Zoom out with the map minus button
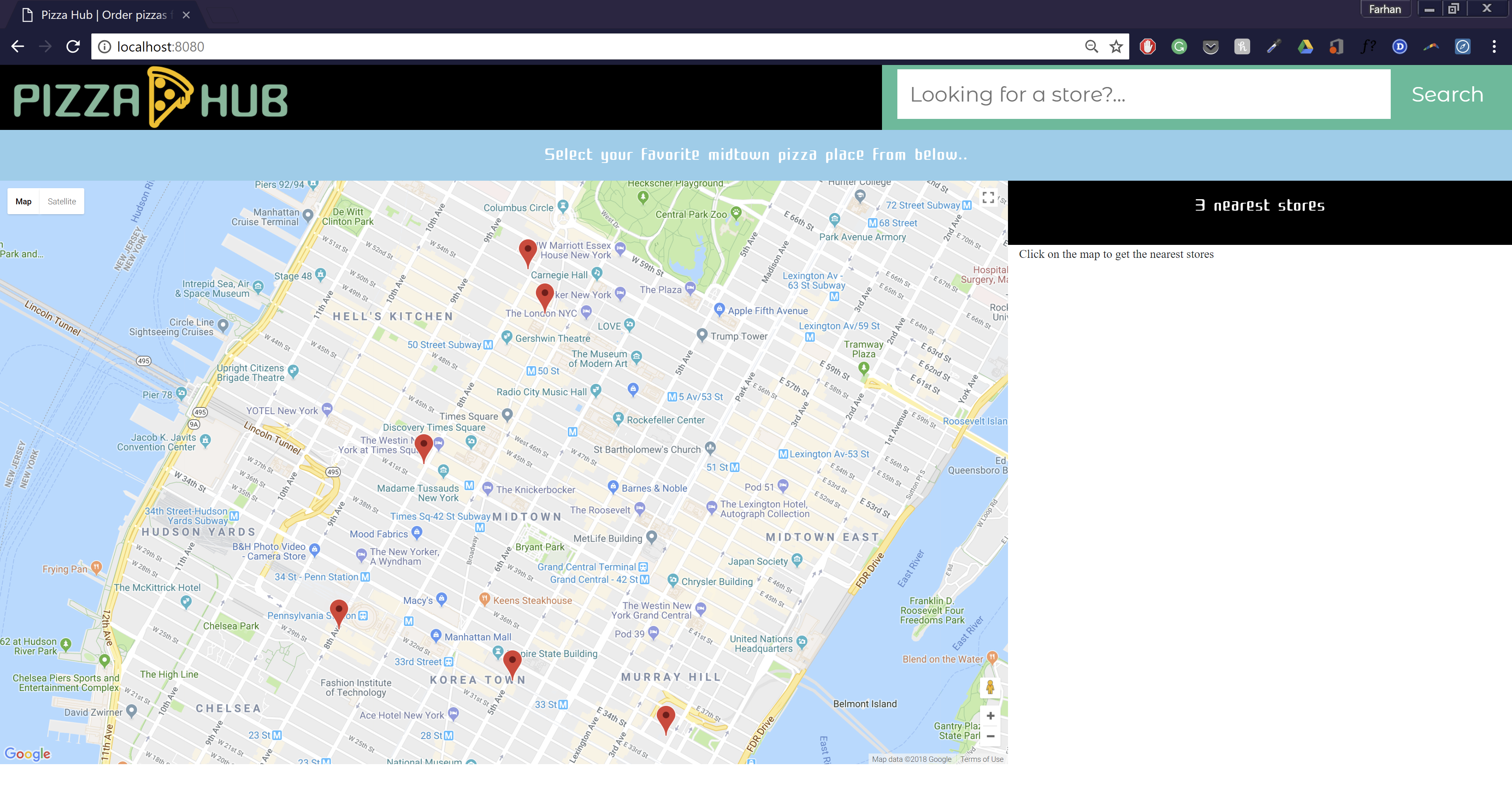 coord(990,736)
